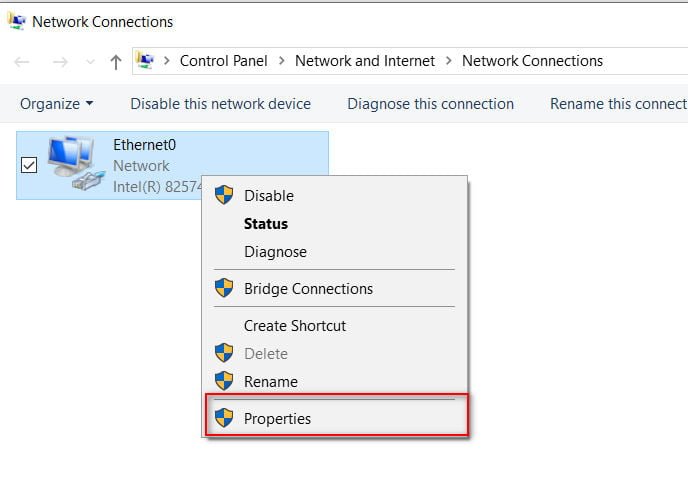The image size is (688, 504).
Task: Choose Rename from the context menu
Action: [271, 381]
